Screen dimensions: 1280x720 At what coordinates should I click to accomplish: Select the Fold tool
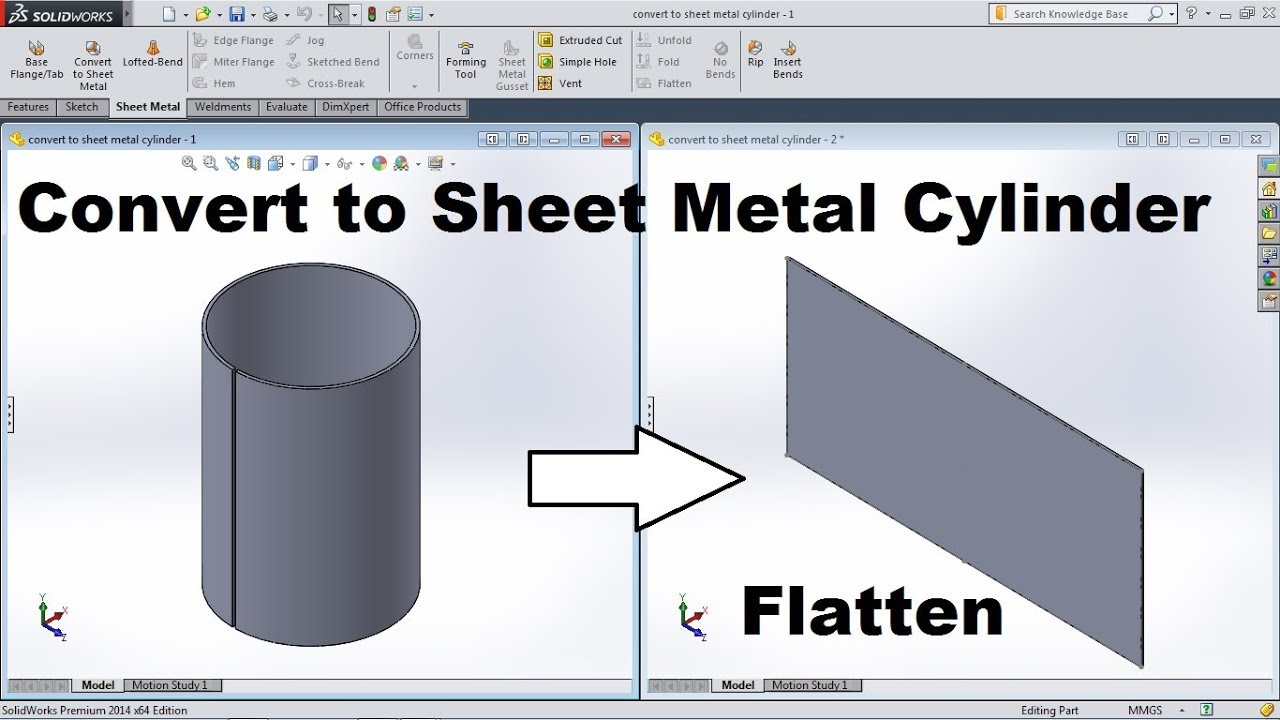[x=658, y=62]
